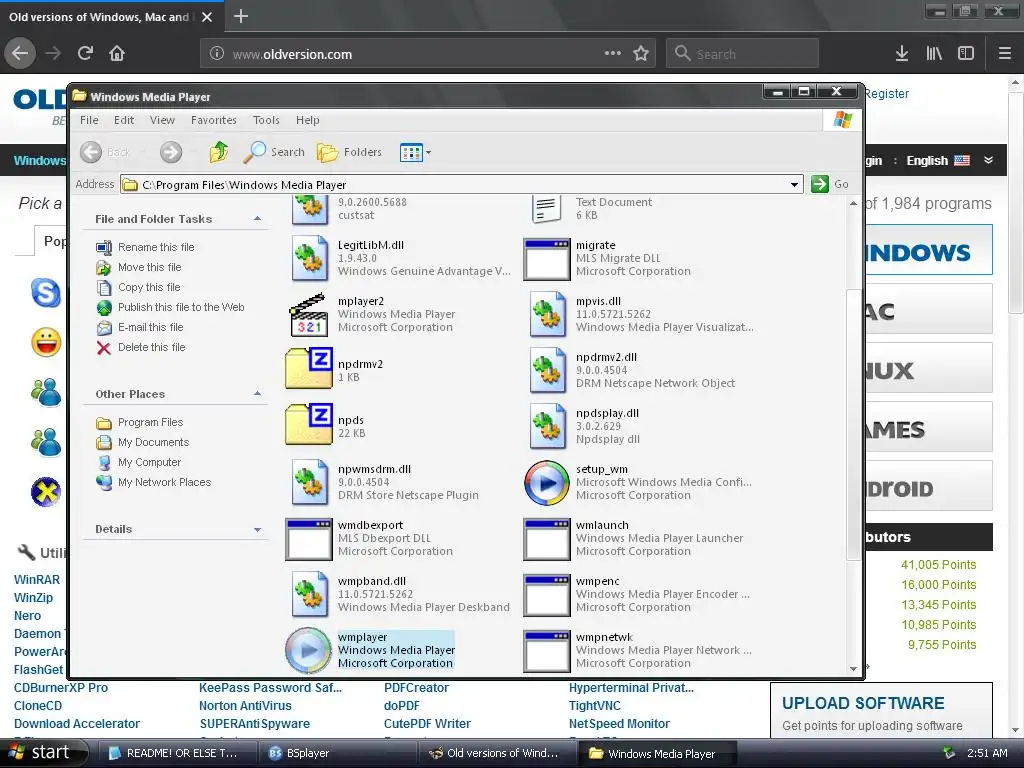Viewport: 1024px width, 768px height.
Task: Select the wmpenc application icon
Action: (x=547, y=595)
